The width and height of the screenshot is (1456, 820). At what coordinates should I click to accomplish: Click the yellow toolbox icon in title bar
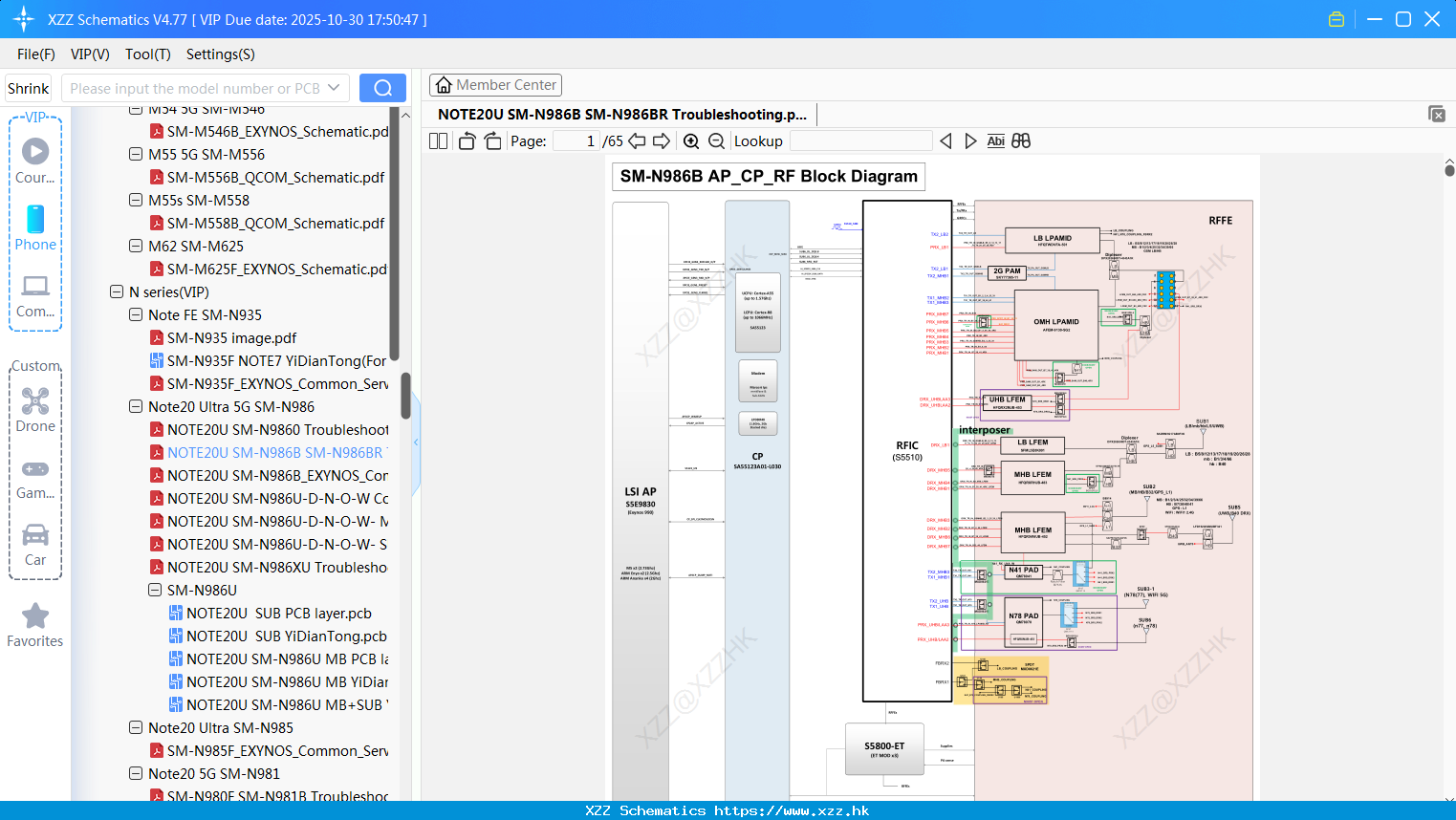1336,19
